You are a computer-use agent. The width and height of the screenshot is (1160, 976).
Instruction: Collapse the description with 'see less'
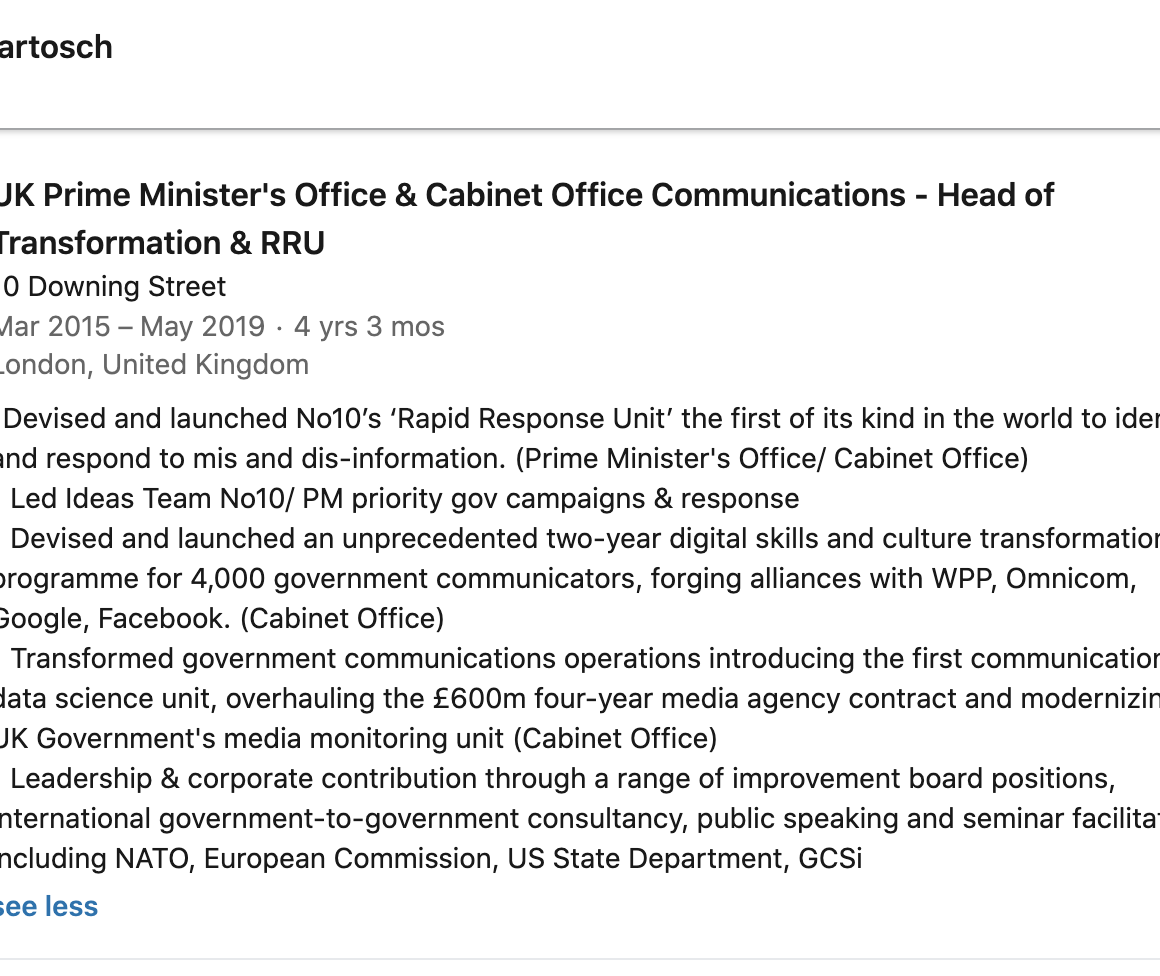point(49,906)
